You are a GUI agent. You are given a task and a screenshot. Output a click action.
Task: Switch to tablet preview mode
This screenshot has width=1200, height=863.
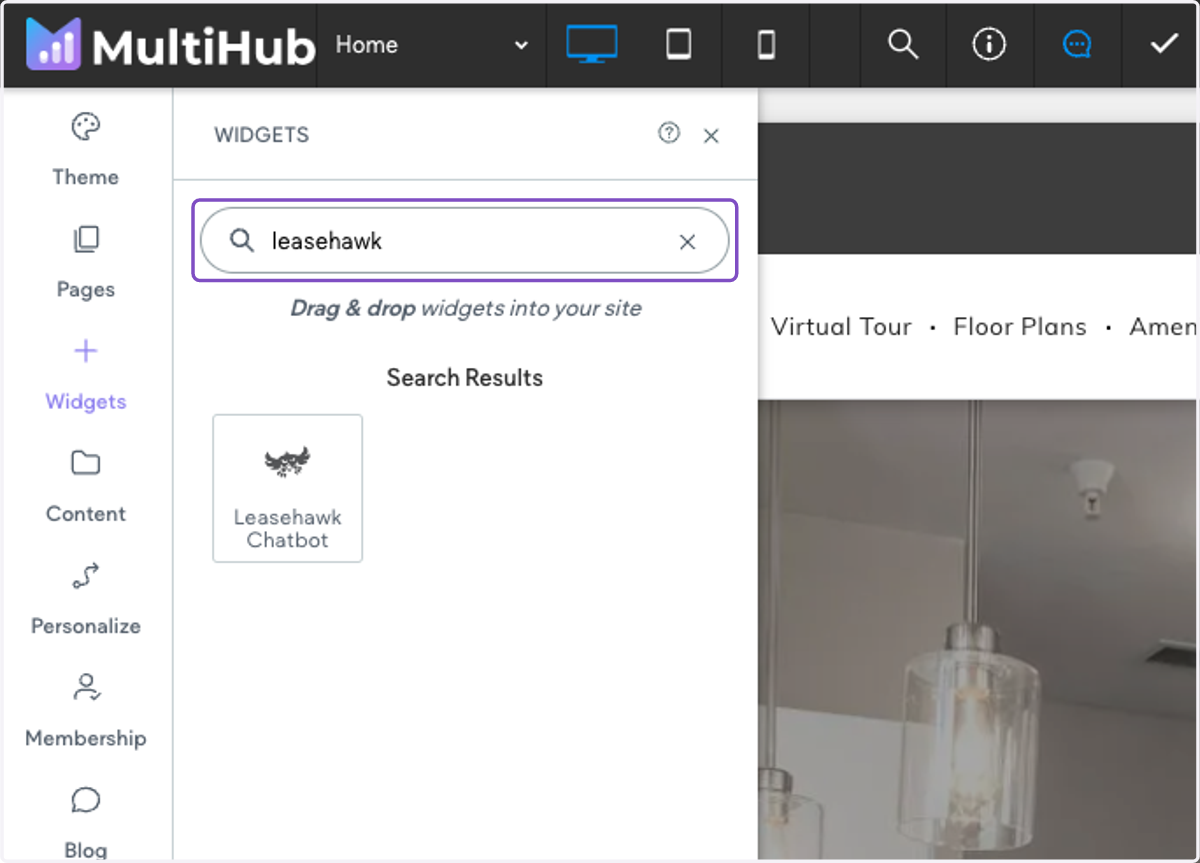point(679,45)
